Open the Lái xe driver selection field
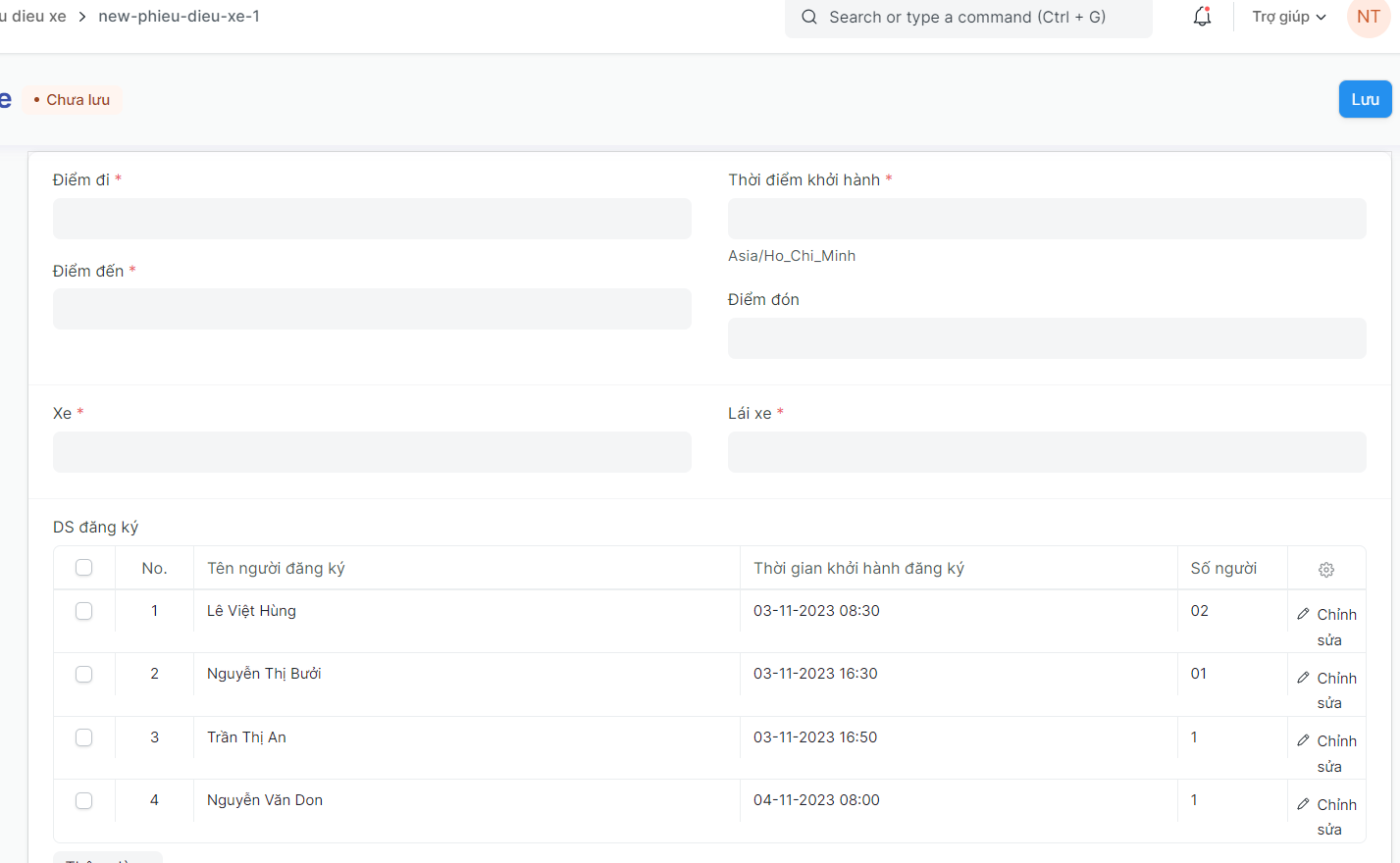The image size is (1400, 863). click(1046, 452)
